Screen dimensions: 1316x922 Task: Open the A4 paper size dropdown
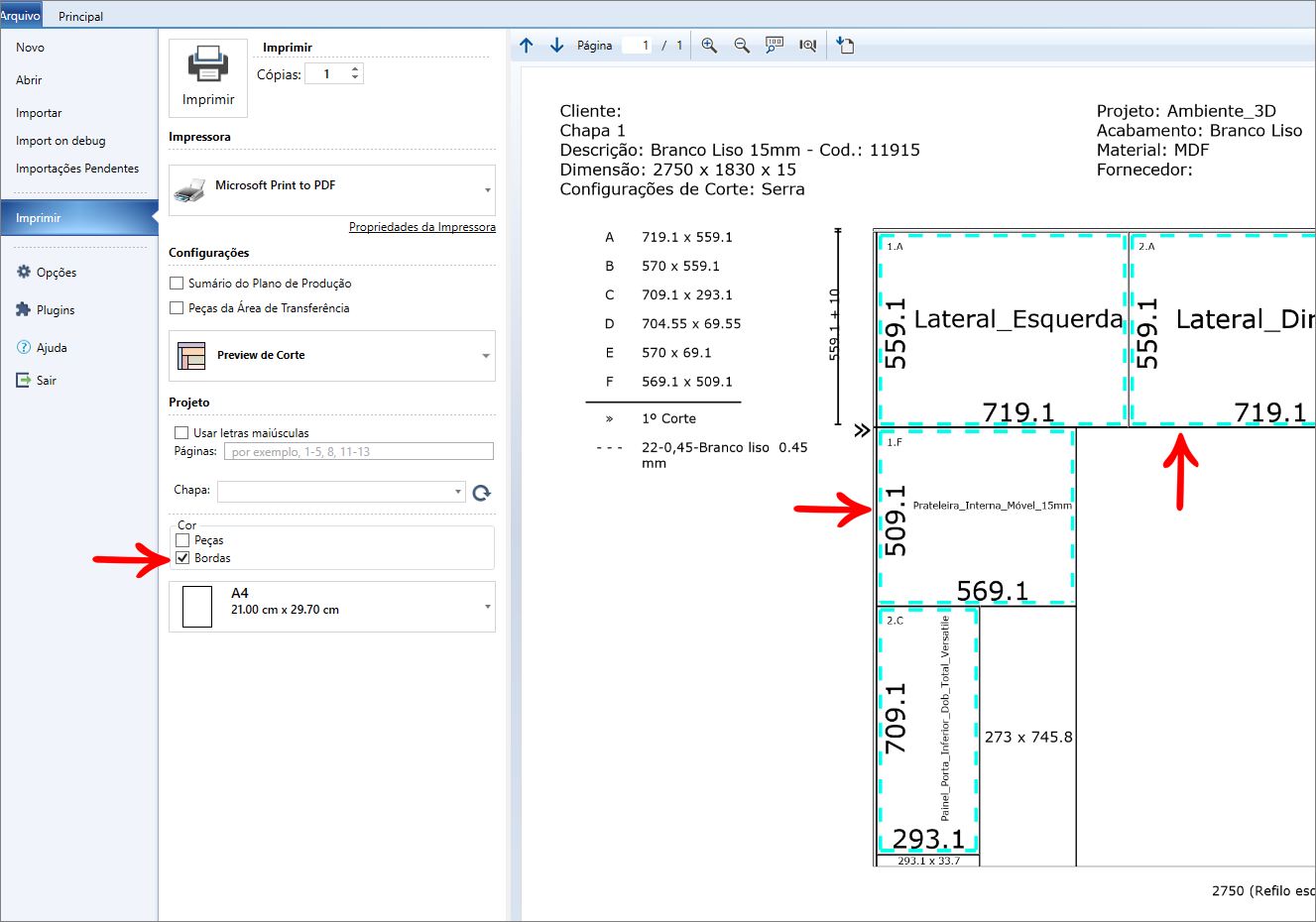click(x=488, y=607)
